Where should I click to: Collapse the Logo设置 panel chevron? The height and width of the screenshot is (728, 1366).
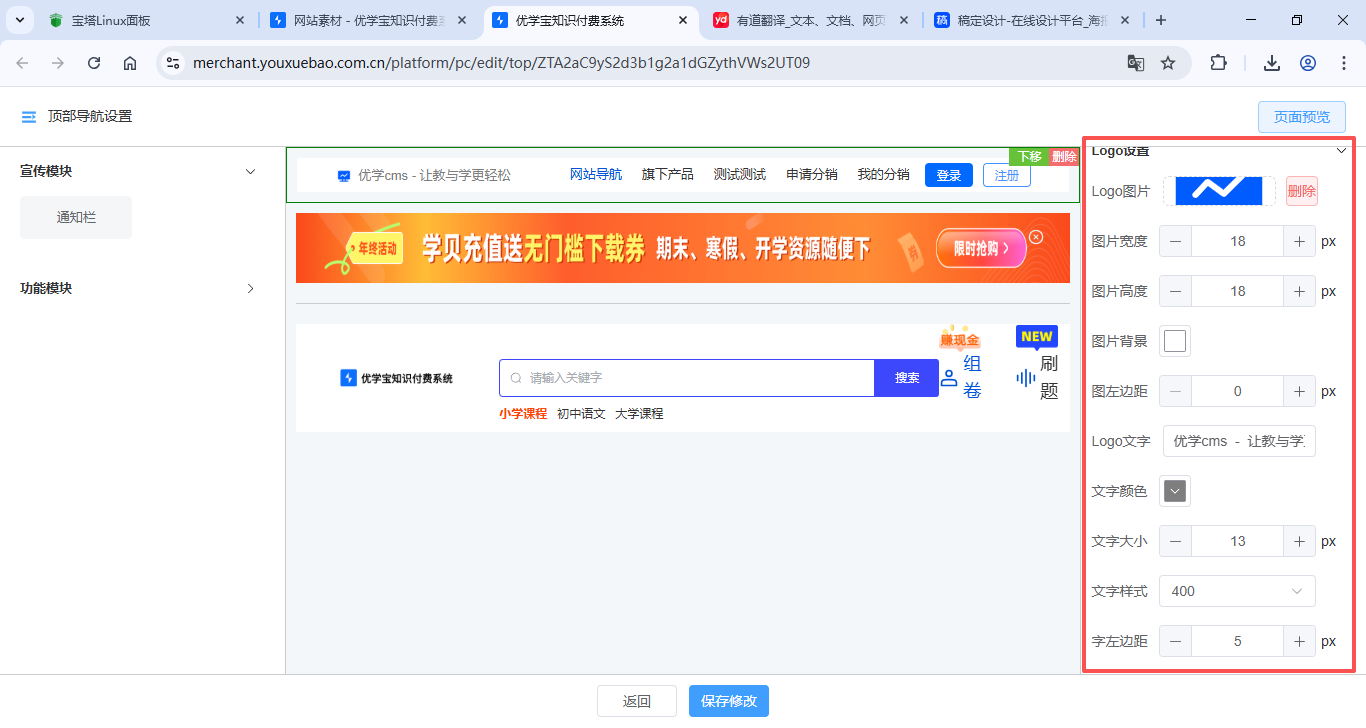[1342, 149]
